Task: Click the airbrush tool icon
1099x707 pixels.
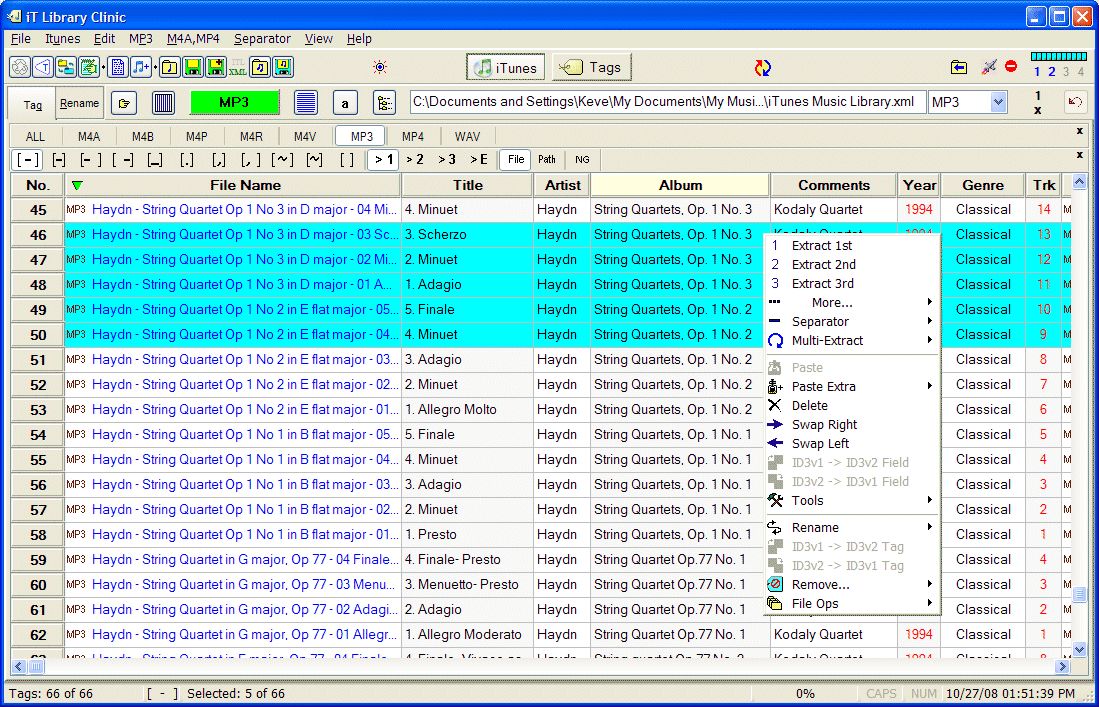Action: click(988, 67)
